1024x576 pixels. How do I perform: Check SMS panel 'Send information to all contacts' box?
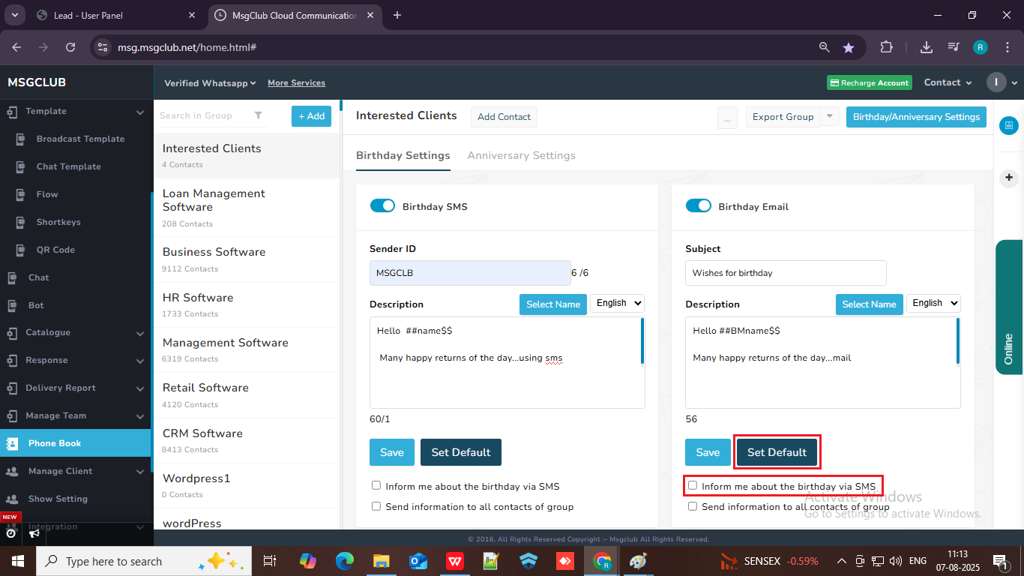click(x=376, y=506)
